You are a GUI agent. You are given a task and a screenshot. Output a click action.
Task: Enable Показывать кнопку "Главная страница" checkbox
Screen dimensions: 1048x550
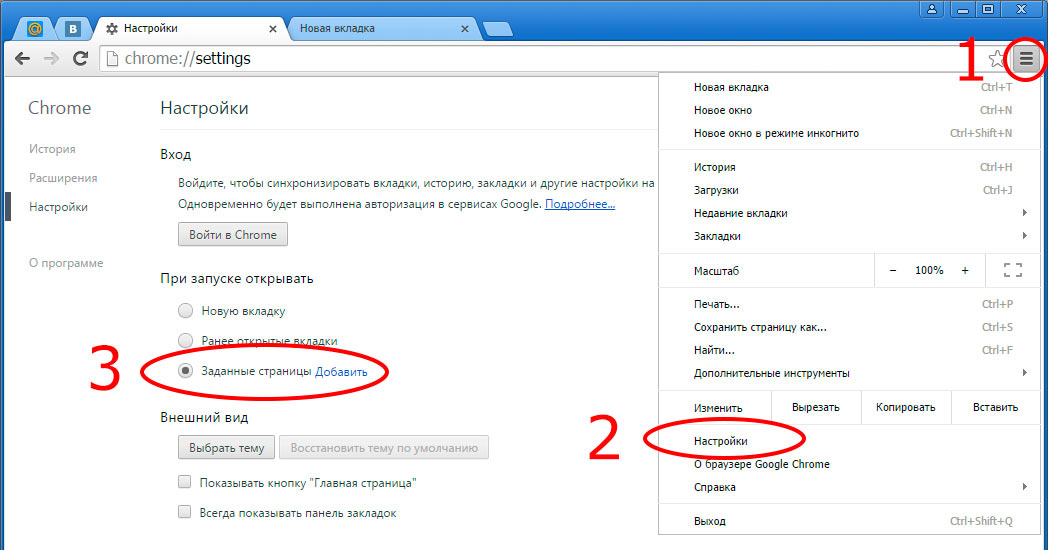pos(184,482)
